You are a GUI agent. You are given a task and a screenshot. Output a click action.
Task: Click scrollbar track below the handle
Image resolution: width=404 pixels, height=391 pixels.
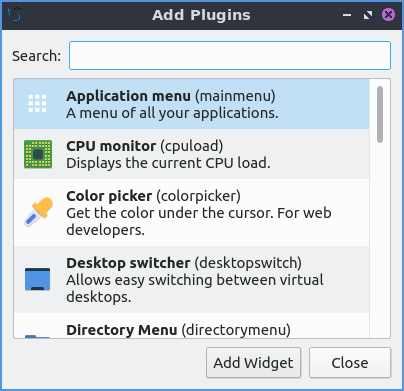coord(380,240)
